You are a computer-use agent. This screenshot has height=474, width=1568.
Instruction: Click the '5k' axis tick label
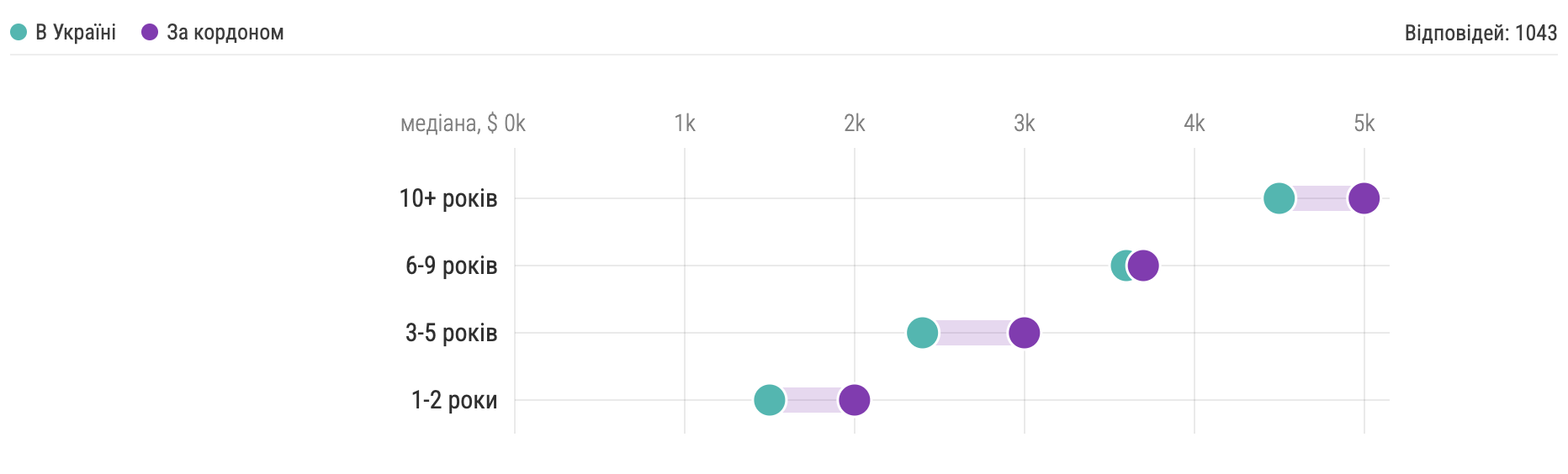tap(1364, 124)
